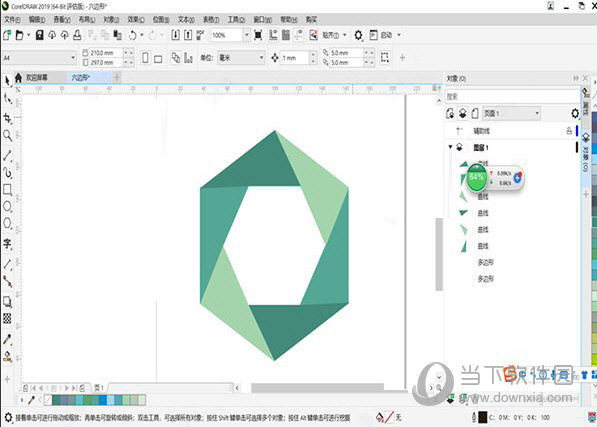597x427 pixels.
Task: Toggle Snap Off button
Action: pyautogui.click(x=313, y=35)
